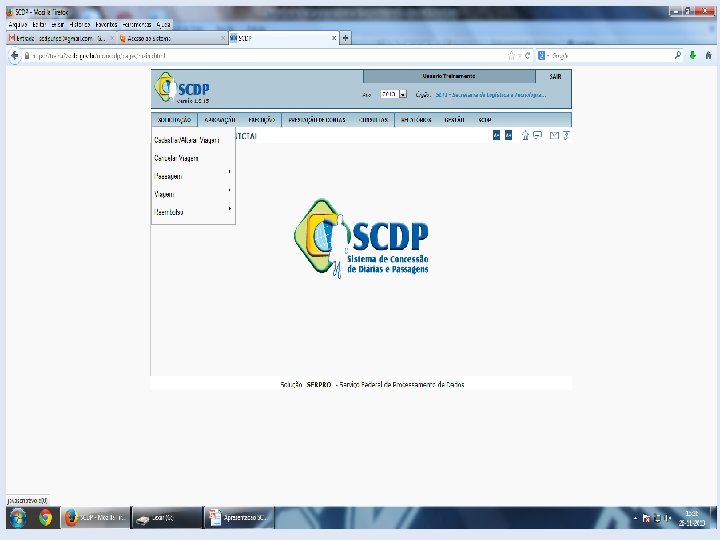Click the Firefox SCDP taskbar button
This screenshot has height=540, width=720.
(x=96, y=518)
